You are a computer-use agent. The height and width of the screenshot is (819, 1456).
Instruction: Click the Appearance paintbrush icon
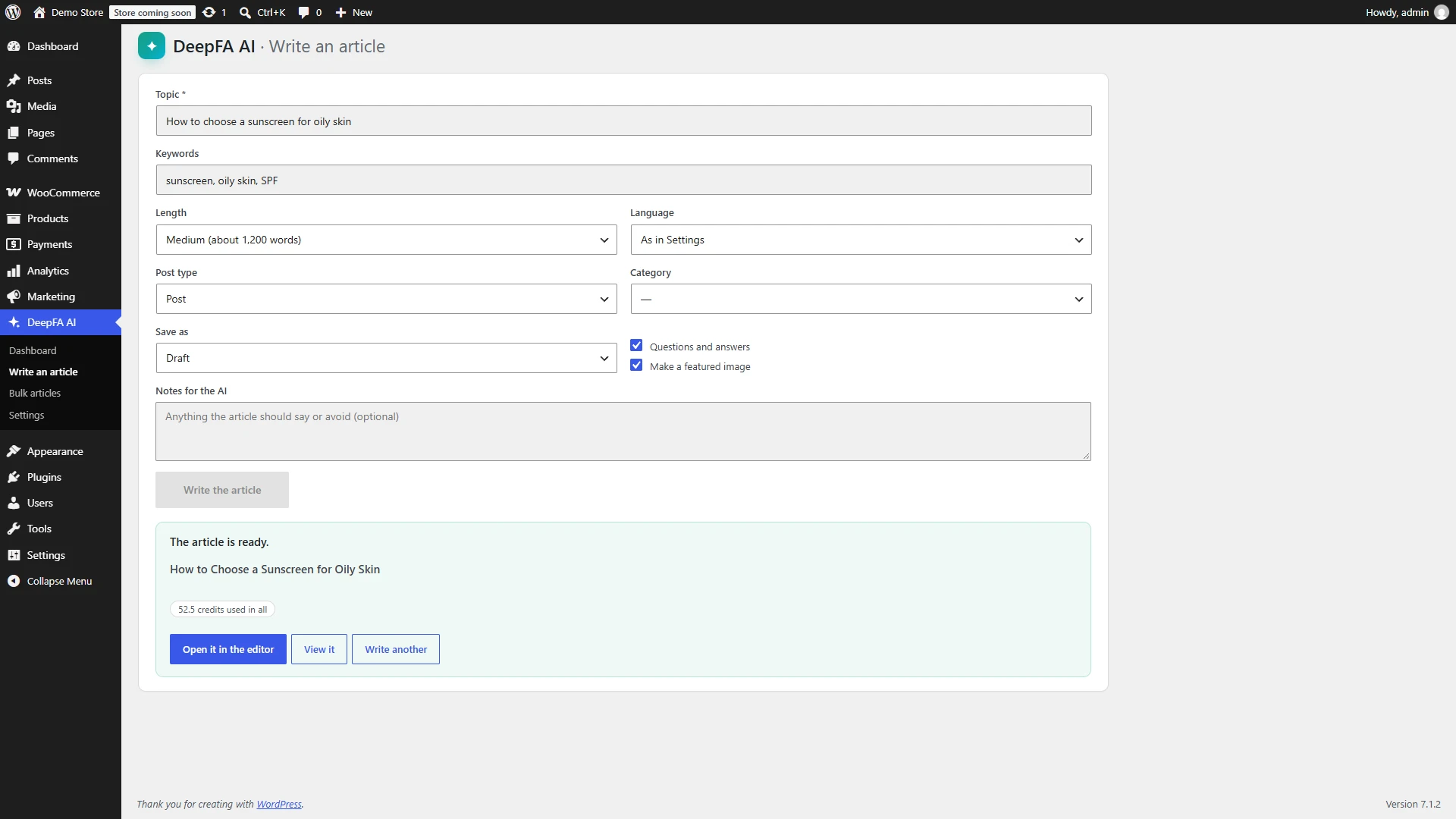pyautogui.click(x=14, y=451)
